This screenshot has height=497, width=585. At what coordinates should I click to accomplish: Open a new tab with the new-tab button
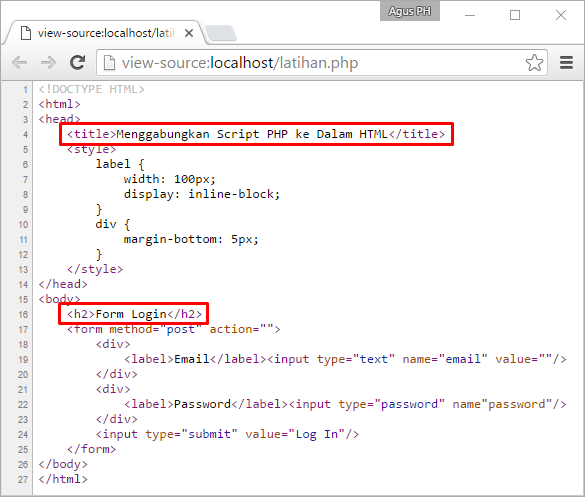pos(221,33)
